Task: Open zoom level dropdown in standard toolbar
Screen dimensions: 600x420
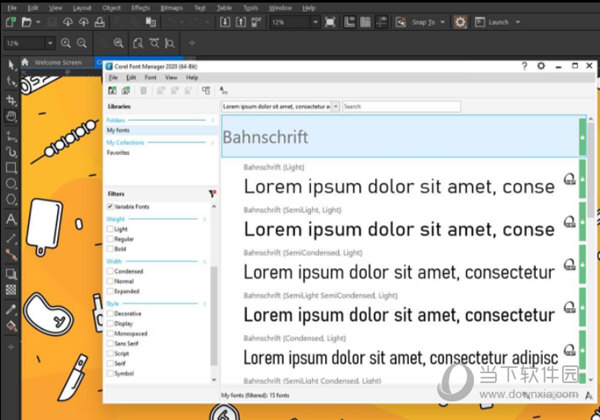Action: pyautogui.click(x=315, y=22)
